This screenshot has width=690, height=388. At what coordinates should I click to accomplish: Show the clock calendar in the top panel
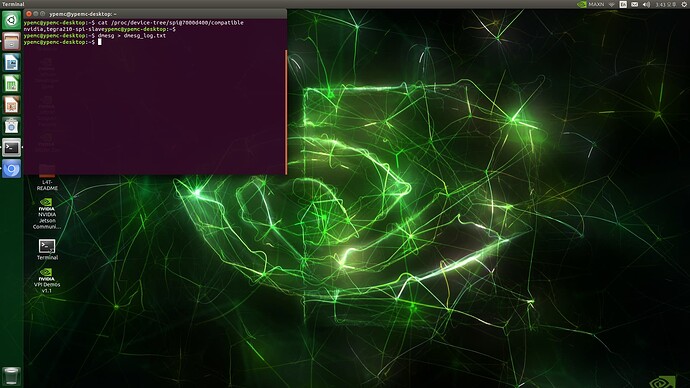[665, 4]
